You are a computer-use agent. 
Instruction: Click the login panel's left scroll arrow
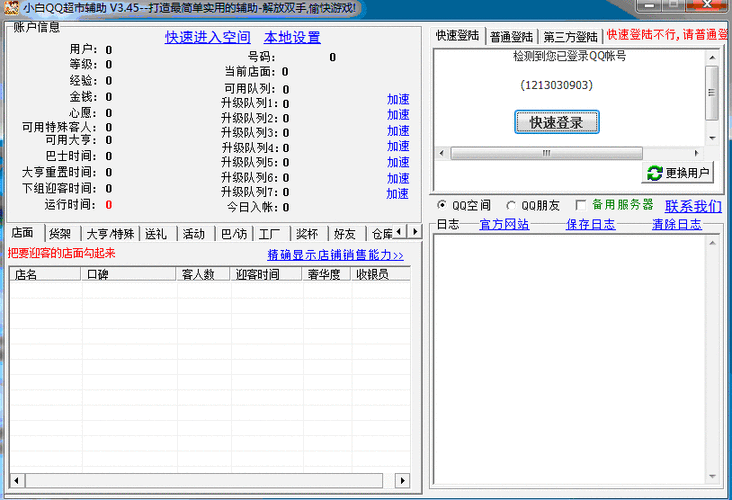441,153
